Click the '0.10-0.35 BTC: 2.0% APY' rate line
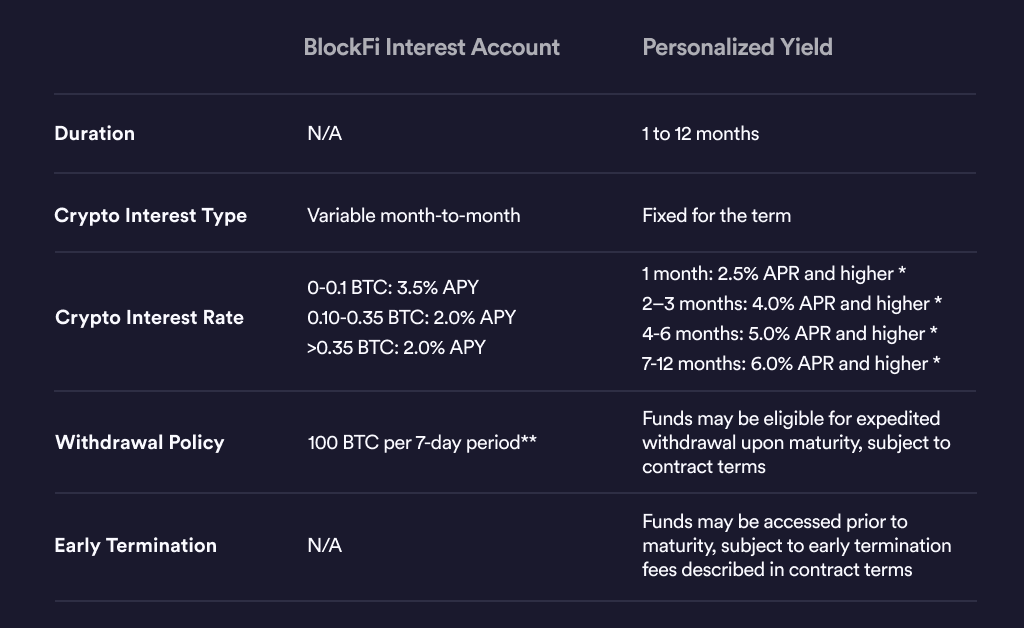The height and width of the screenshot is (628, 1024). tap(411, 317)
